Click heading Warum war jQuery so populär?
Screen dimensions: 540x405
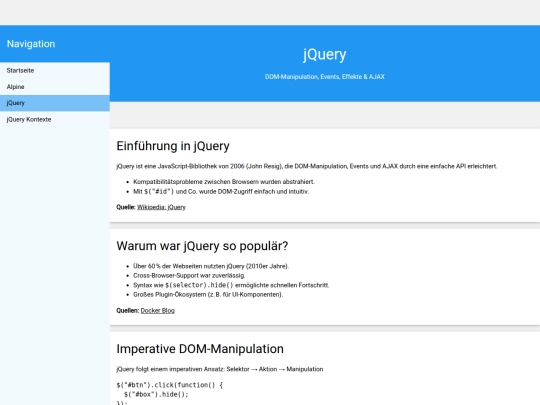202,246
